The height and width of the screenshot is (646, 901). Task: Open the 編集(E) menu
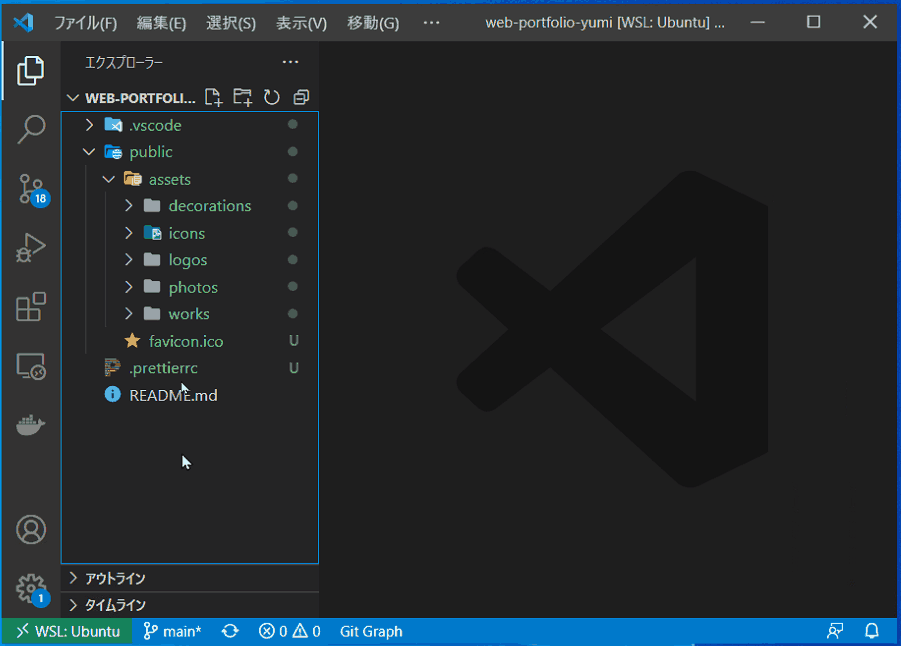(161, 23)
